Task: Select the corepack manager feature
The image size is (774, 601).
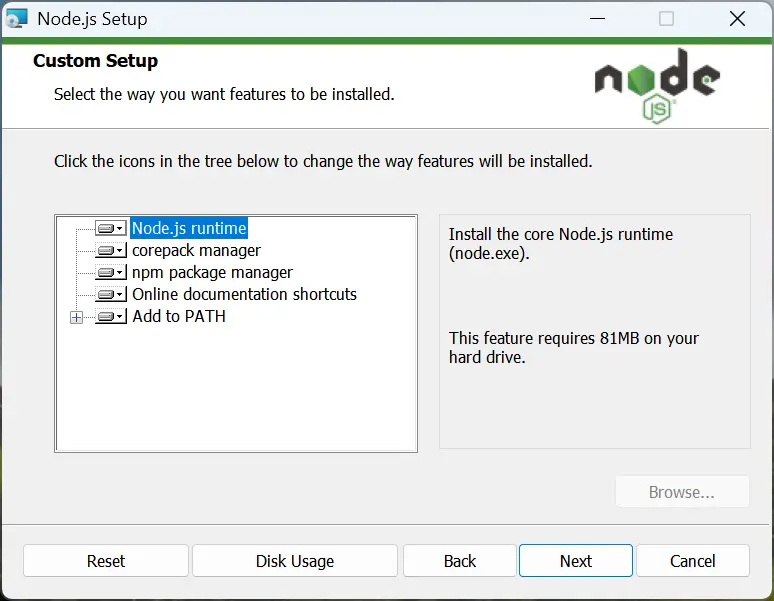Action: (x=196, y=250)
